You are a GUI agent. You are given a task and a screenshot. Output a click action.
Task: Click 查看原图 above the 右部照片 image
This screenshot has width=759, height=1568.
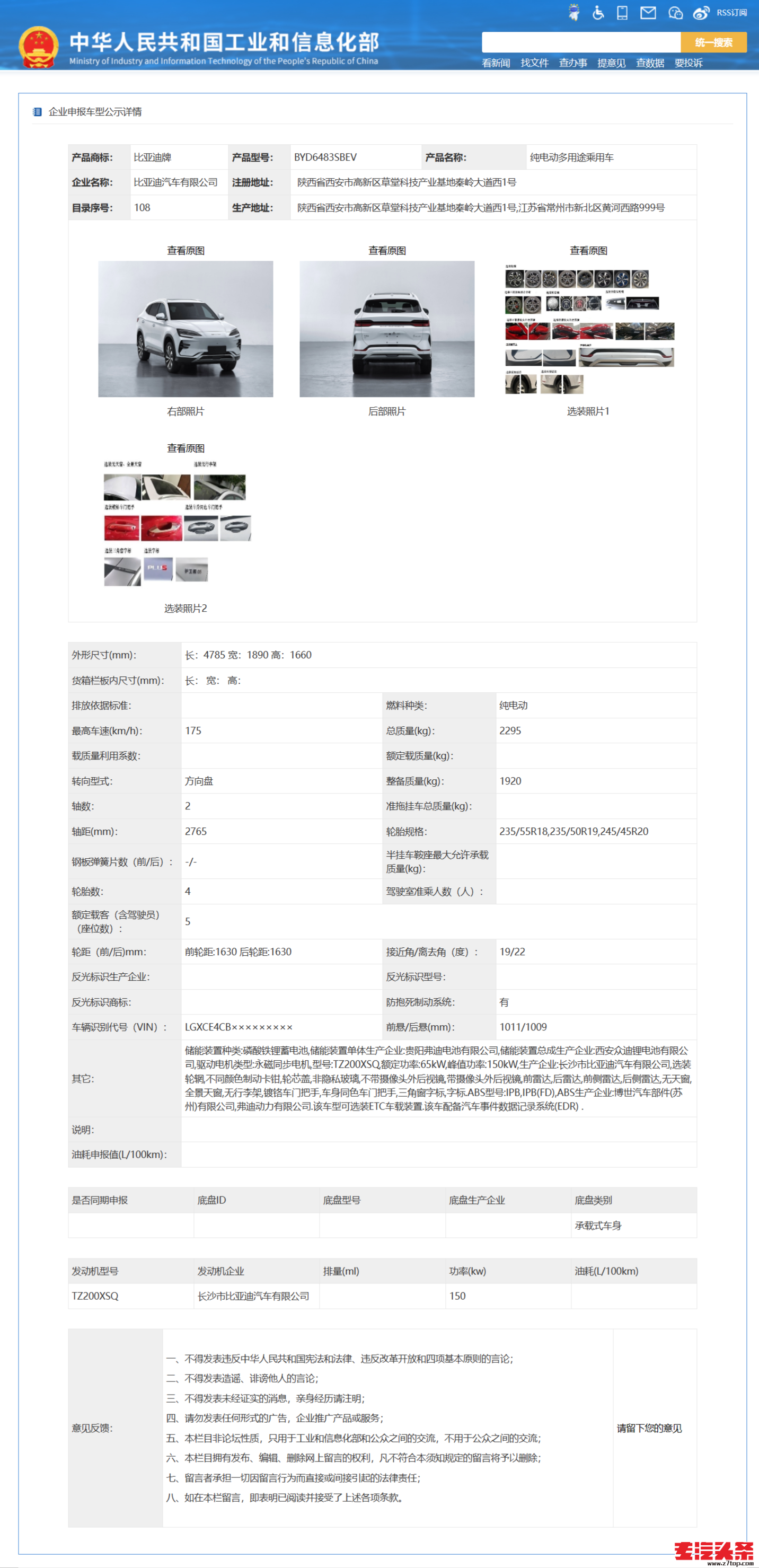(x=186, y=250)
